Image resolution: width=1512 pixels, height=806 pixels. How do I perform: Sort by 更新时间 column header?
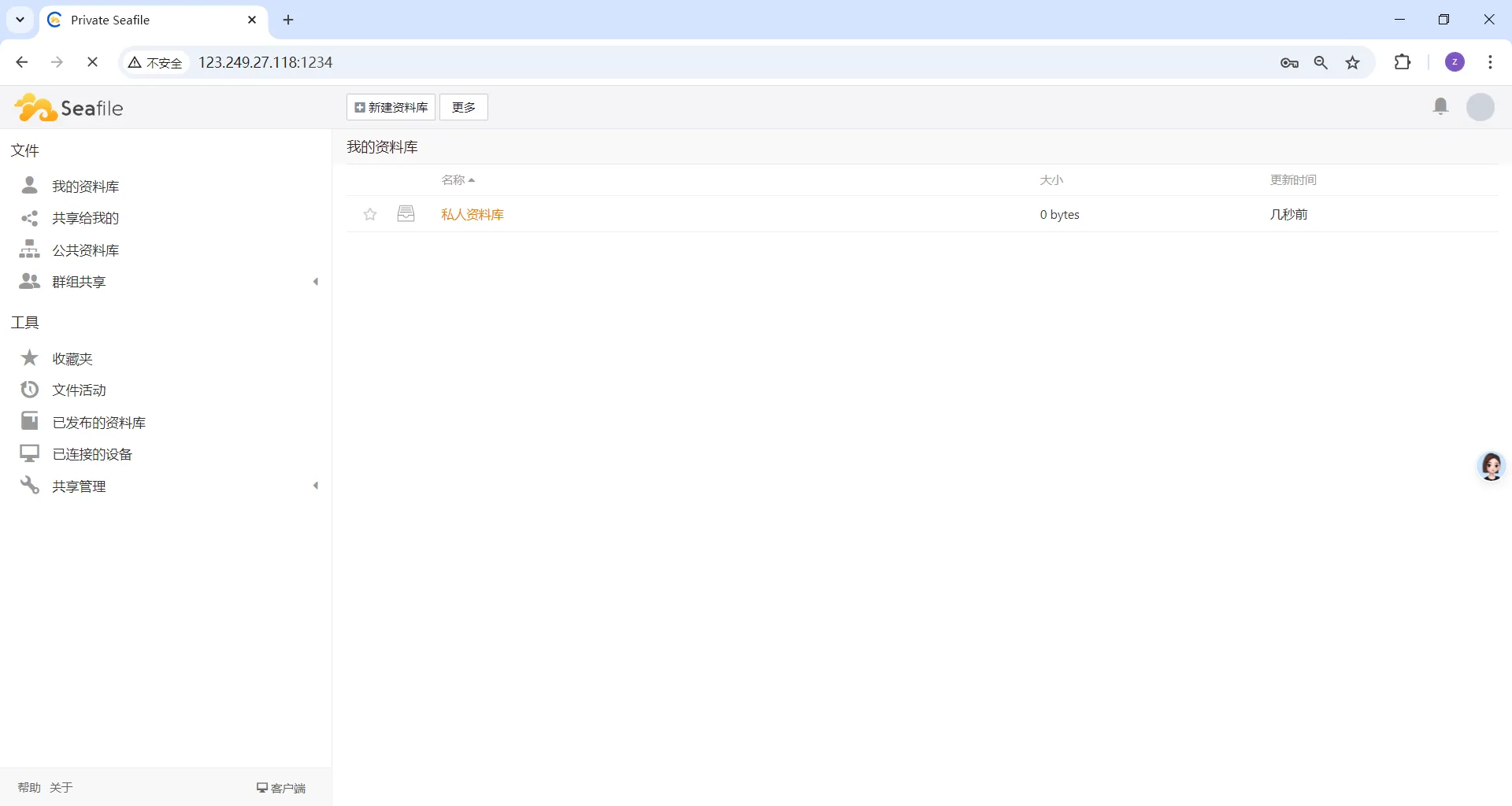1293,180
